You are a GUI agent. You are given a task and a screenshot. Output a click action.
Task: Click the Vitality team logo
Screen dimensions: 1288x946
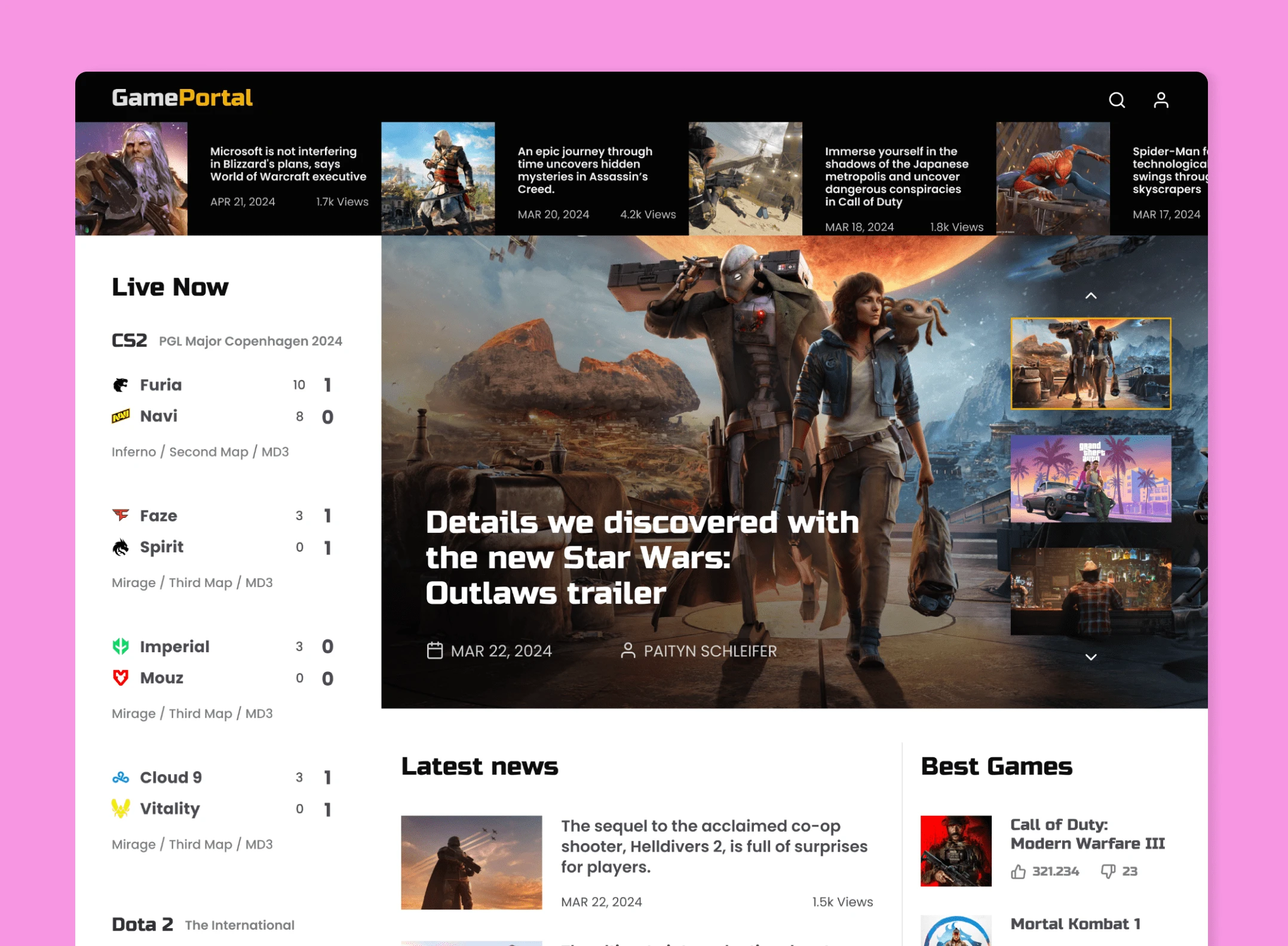point(121,809)
